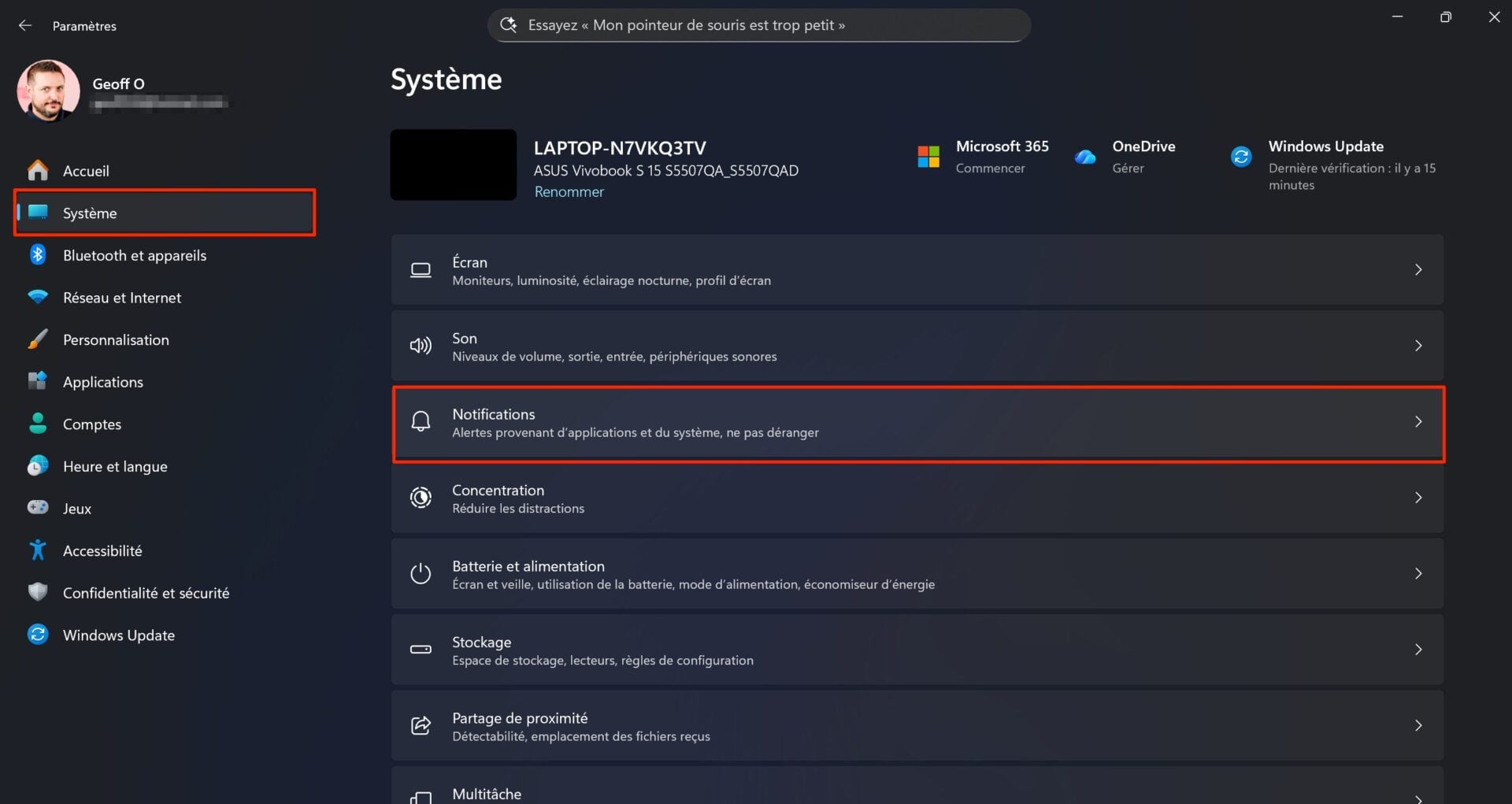Click the ASUS Vivobook S 15 model text
The image size is (1512, 804).
pyautogui.click(x=665, y=170)
